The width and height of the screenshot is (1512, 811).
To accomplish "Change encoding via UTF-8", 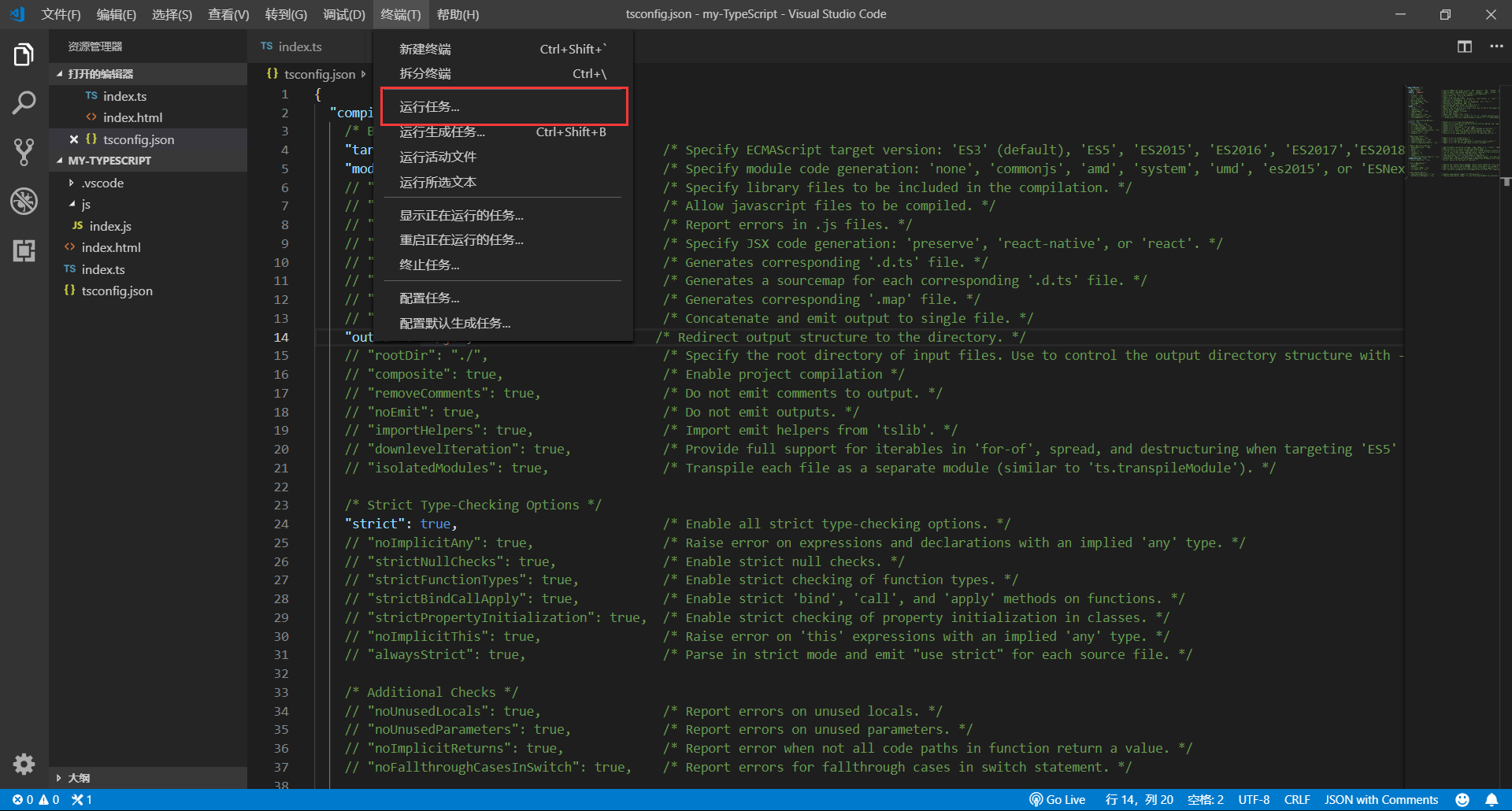I will tap(1254, 799).
